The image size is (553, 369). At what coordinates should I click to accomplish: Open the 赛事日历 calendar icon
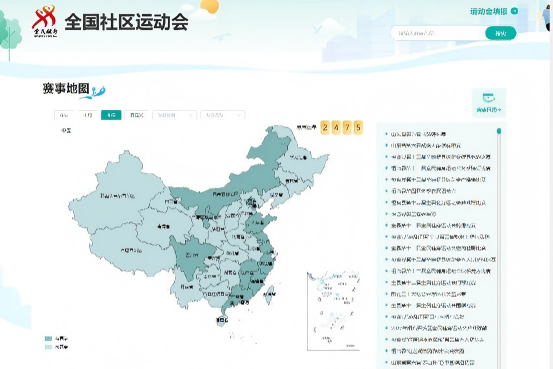[489, 102]
